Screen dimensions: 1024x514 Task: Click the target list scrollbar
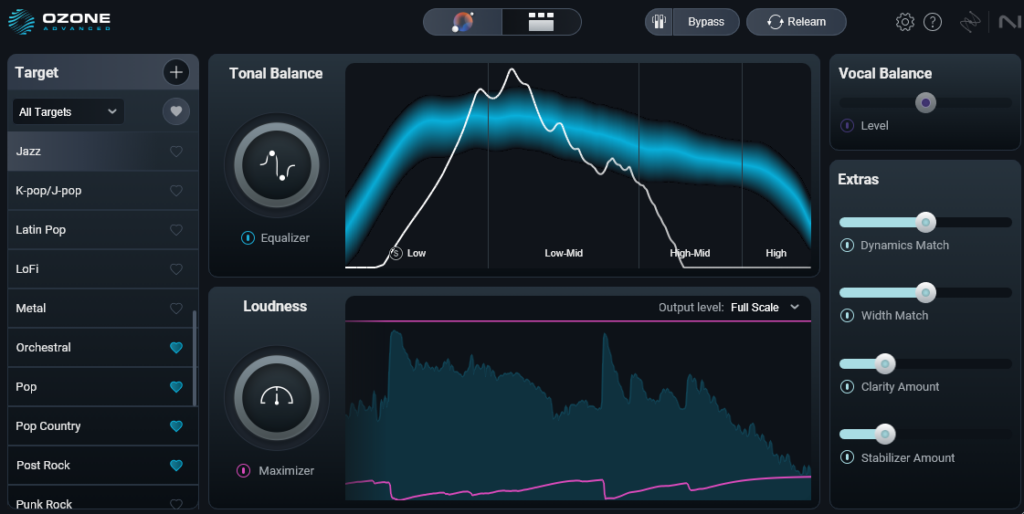195,358
